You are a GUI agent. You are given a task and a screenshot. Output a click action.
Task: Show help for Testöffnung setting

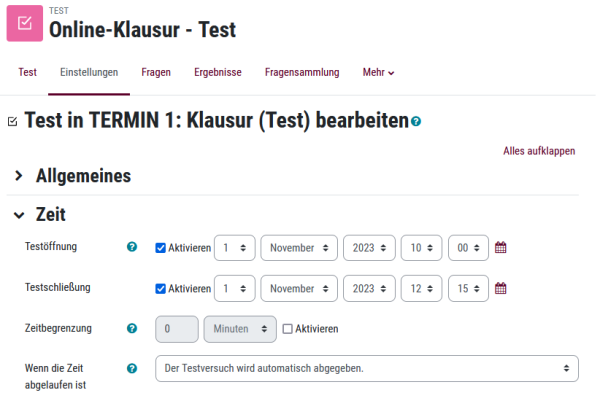point(132,247)
